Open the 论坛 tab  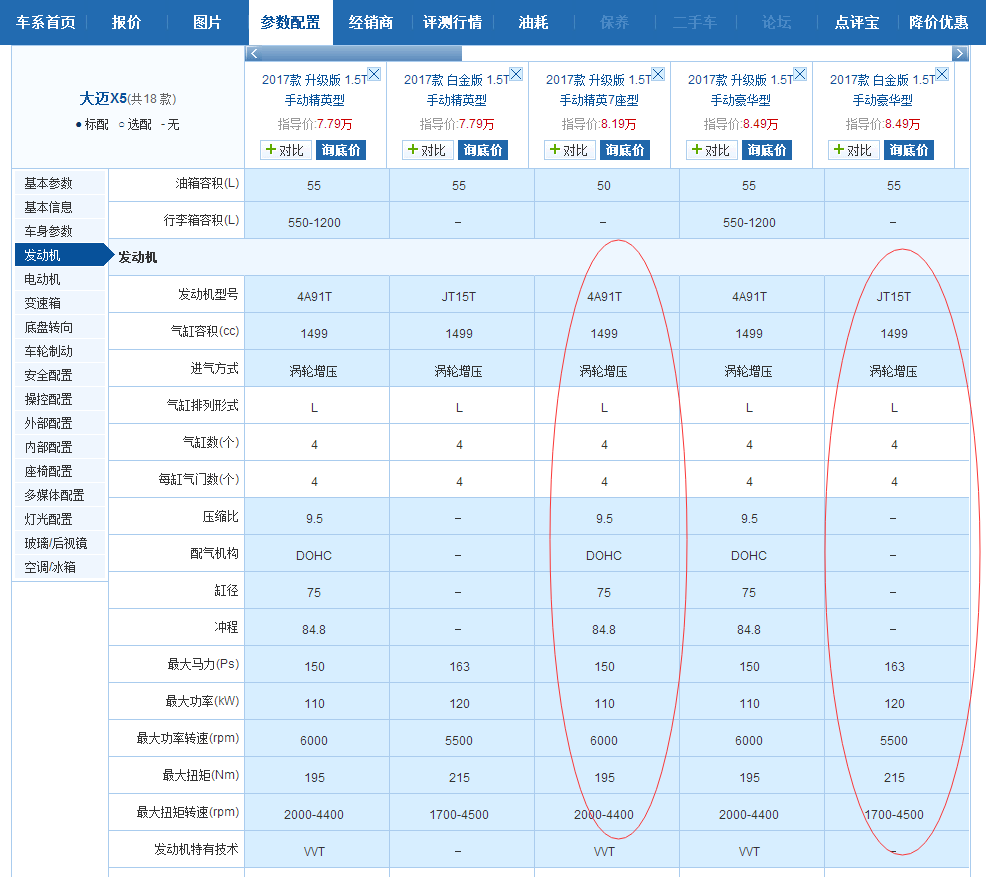pyautogui.click(x=777, y=23)
